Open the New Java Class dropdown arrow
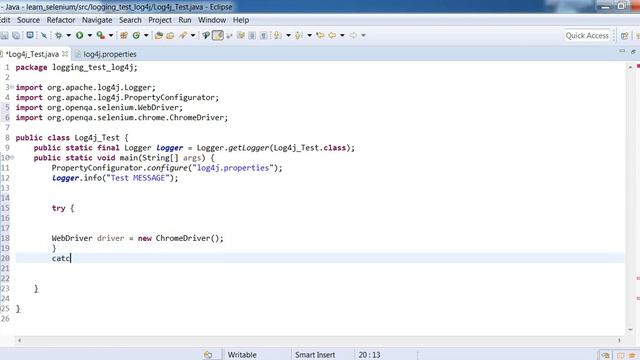The width and height of the screenshot is (640, 360). [146, 36]
